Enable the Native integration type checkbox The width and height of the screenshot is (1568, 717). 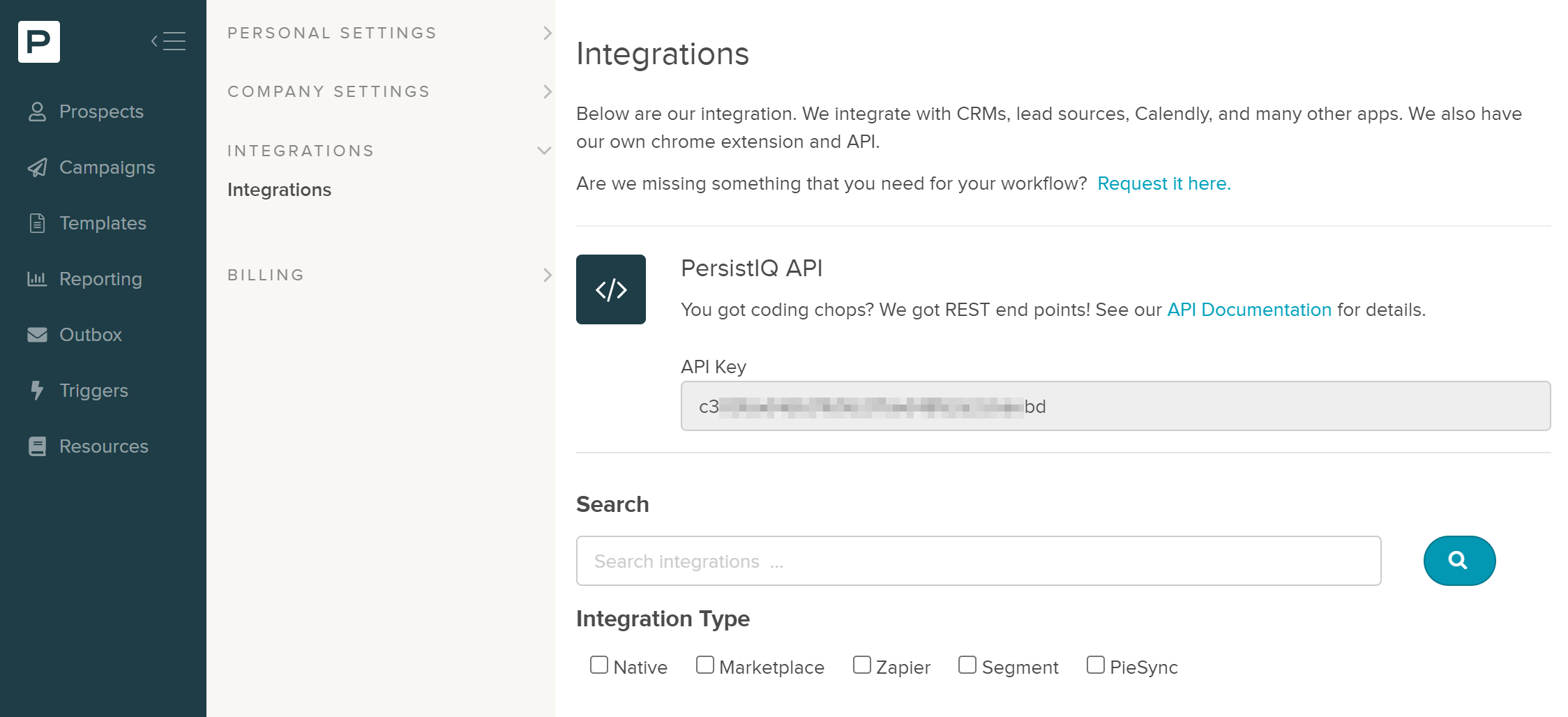click(599, 665)
